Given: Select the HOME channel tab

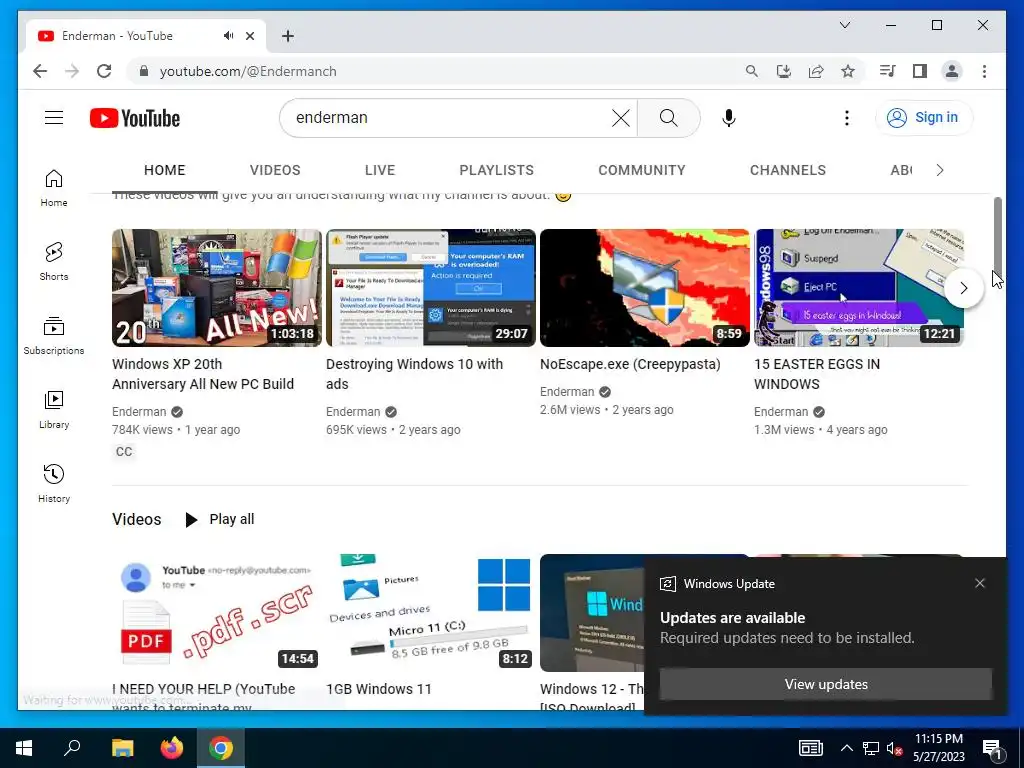Looking at the screenshot, I should [x=165, y=170].
